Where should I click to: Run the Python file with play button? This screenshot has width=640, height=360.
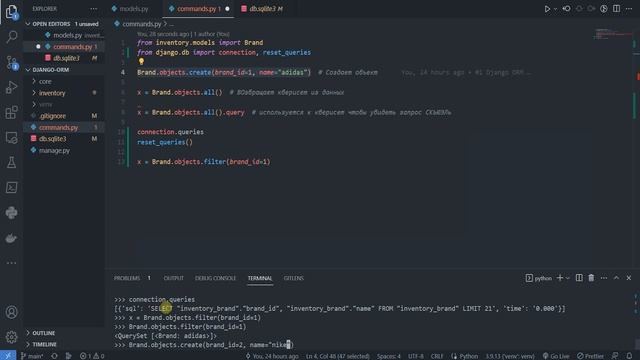coord(547,9)
